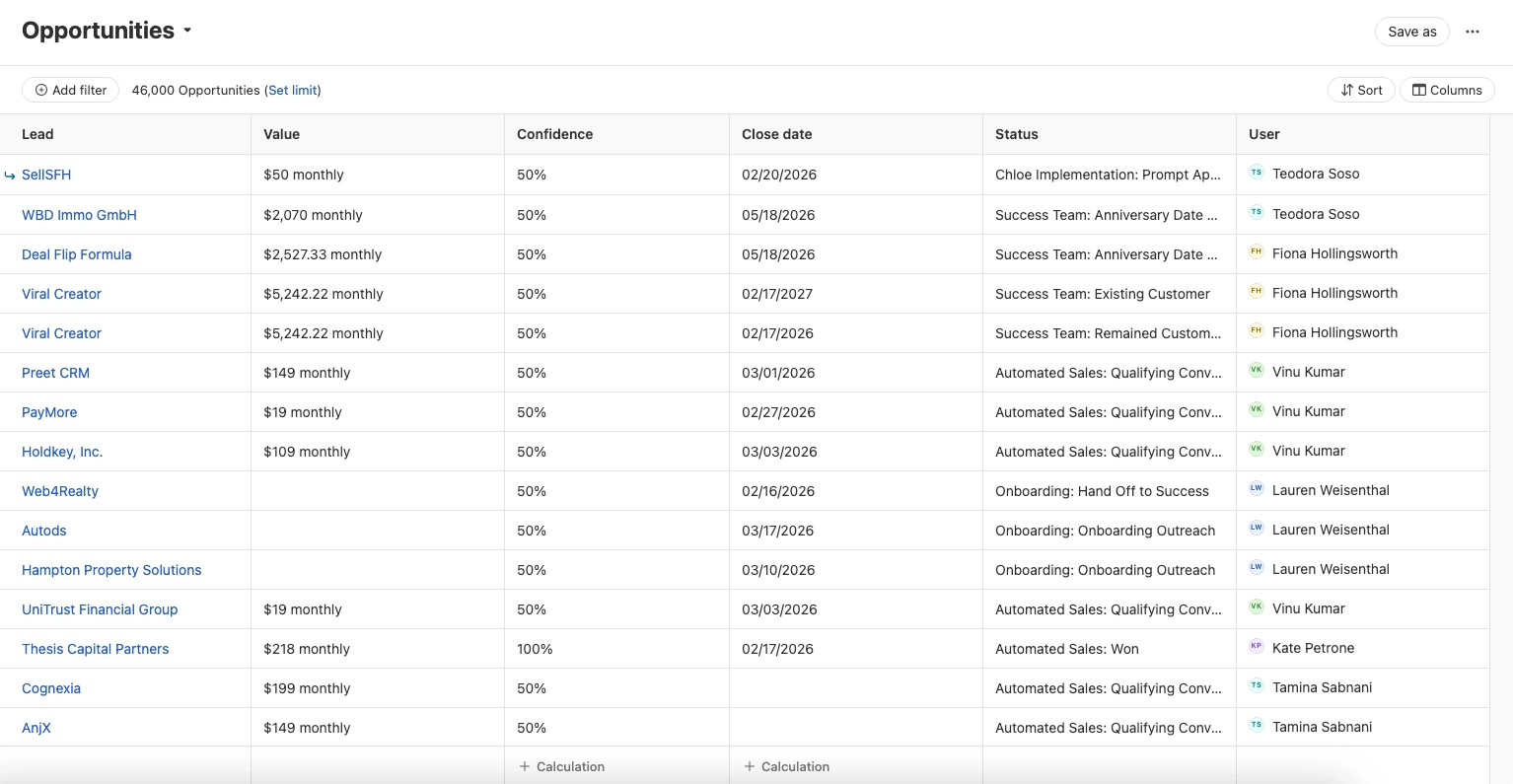Viewport: 1513px width, 784px height.
Task: Click Lauren Weisenthal avatar in Autods row
Action: pos(1257,528)
